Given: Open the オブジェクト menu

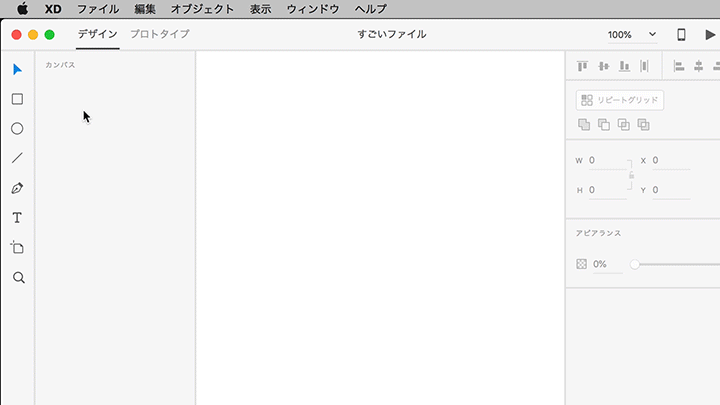Looking at the screenshot, I should click(x=203, y=9).
